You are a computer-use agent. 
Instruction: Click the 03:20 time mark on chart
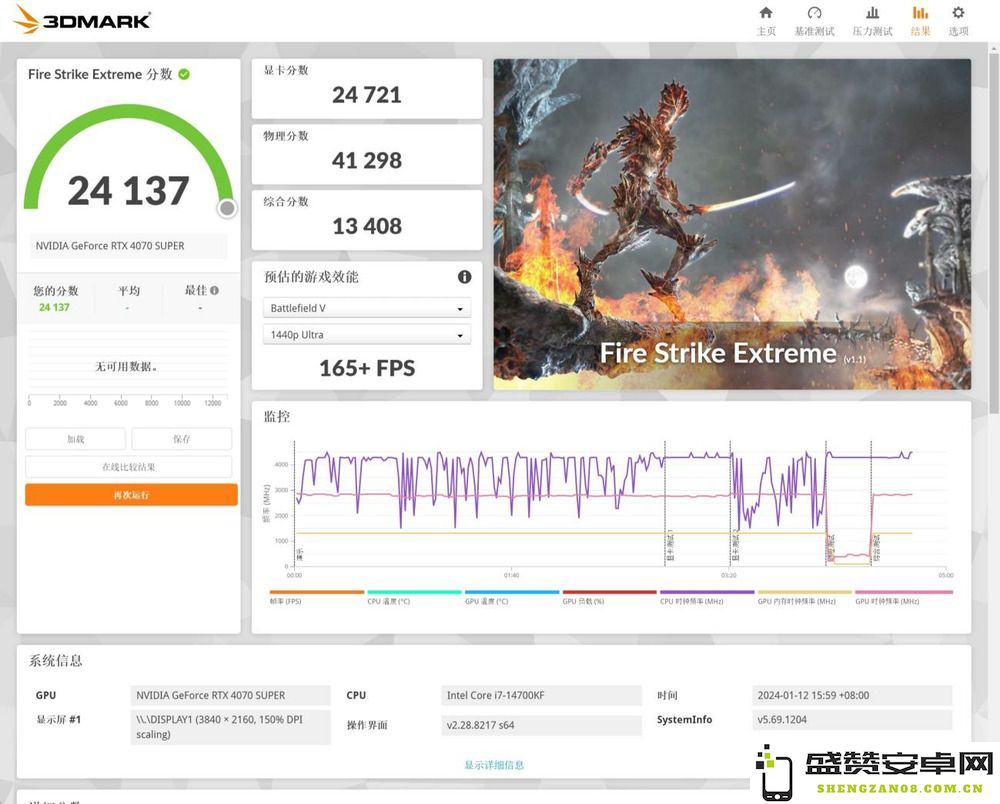tap(728, 575)
